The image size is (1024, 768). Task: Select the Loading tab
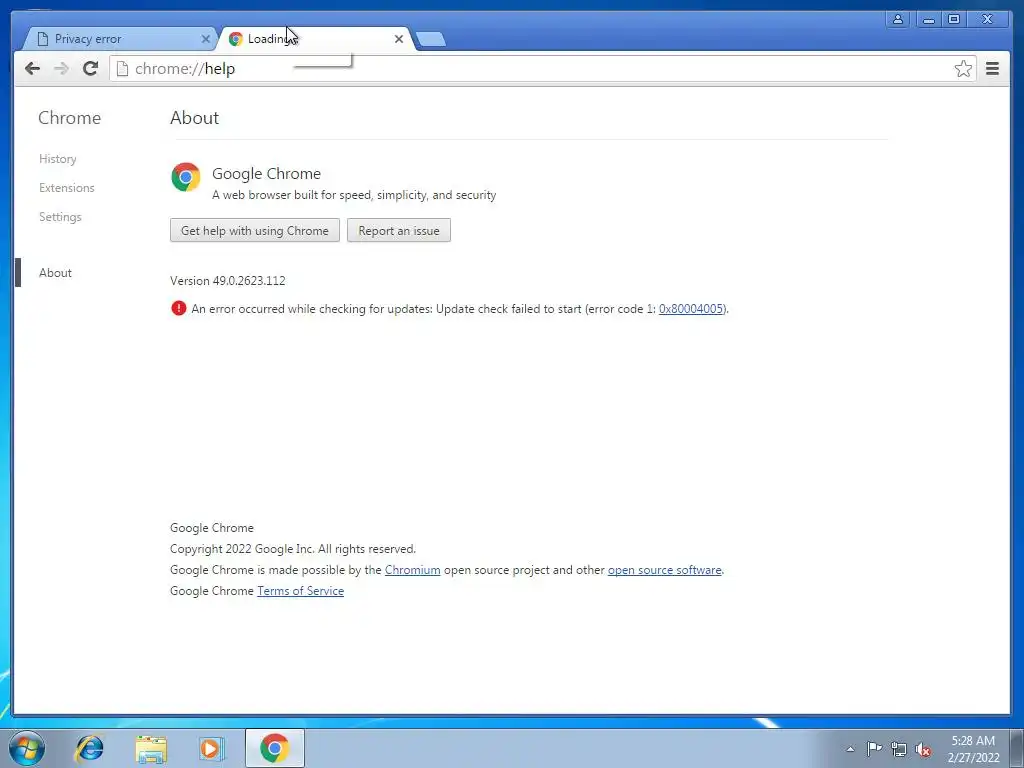click(317, 39)
